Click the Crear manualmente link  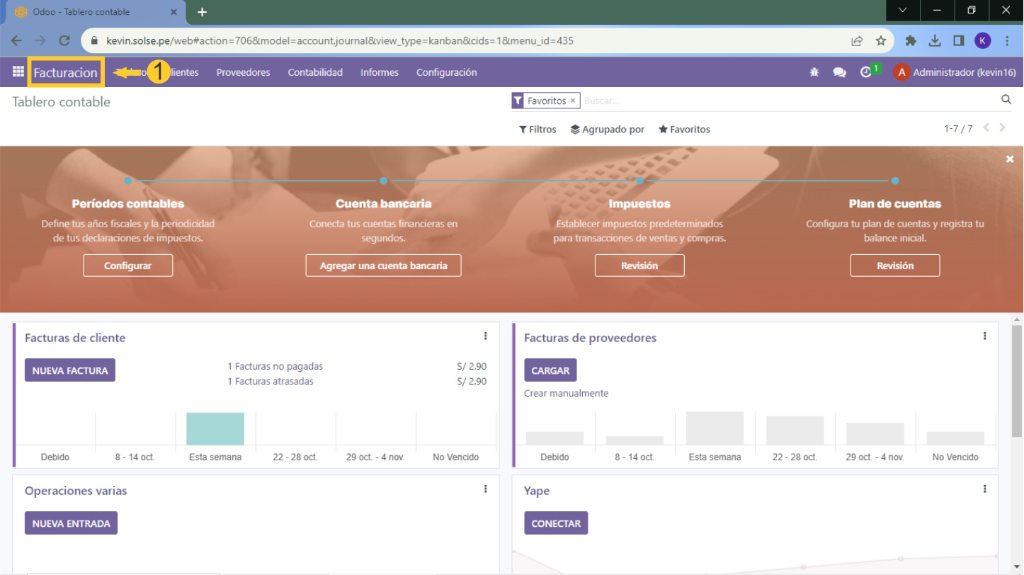566,393
